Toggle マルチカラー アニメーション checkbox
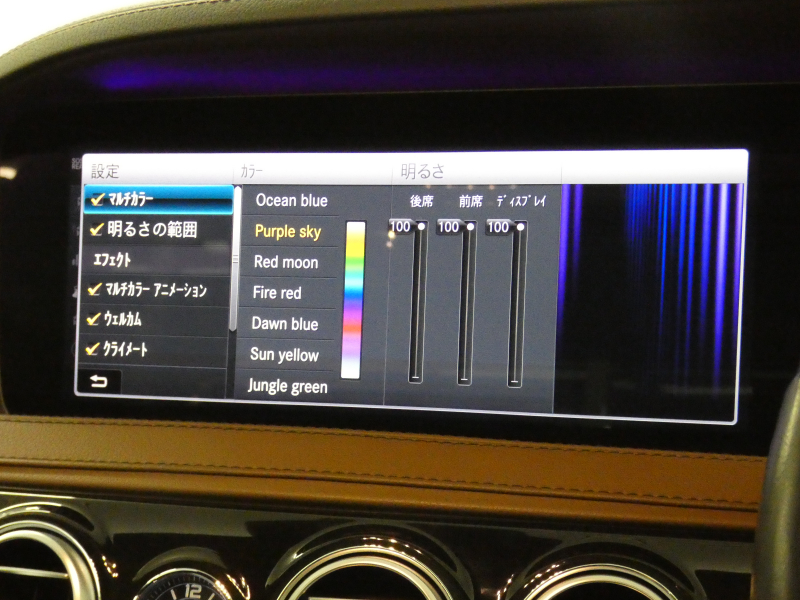The height and width of the screenshot is (600, 800). (94, 290)
